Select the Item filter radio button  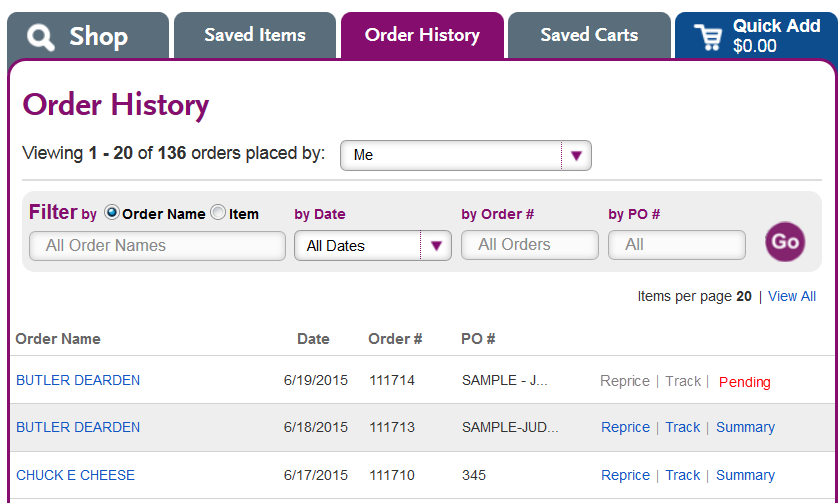218,212
